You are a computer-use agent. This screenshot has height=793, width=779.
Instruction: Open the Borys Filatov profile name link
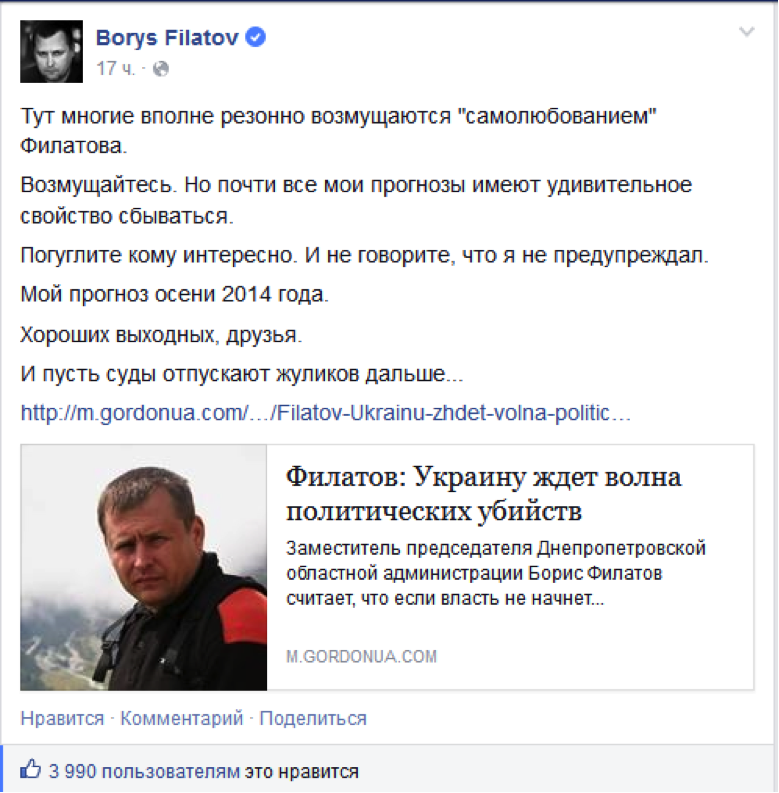[168, 38]
